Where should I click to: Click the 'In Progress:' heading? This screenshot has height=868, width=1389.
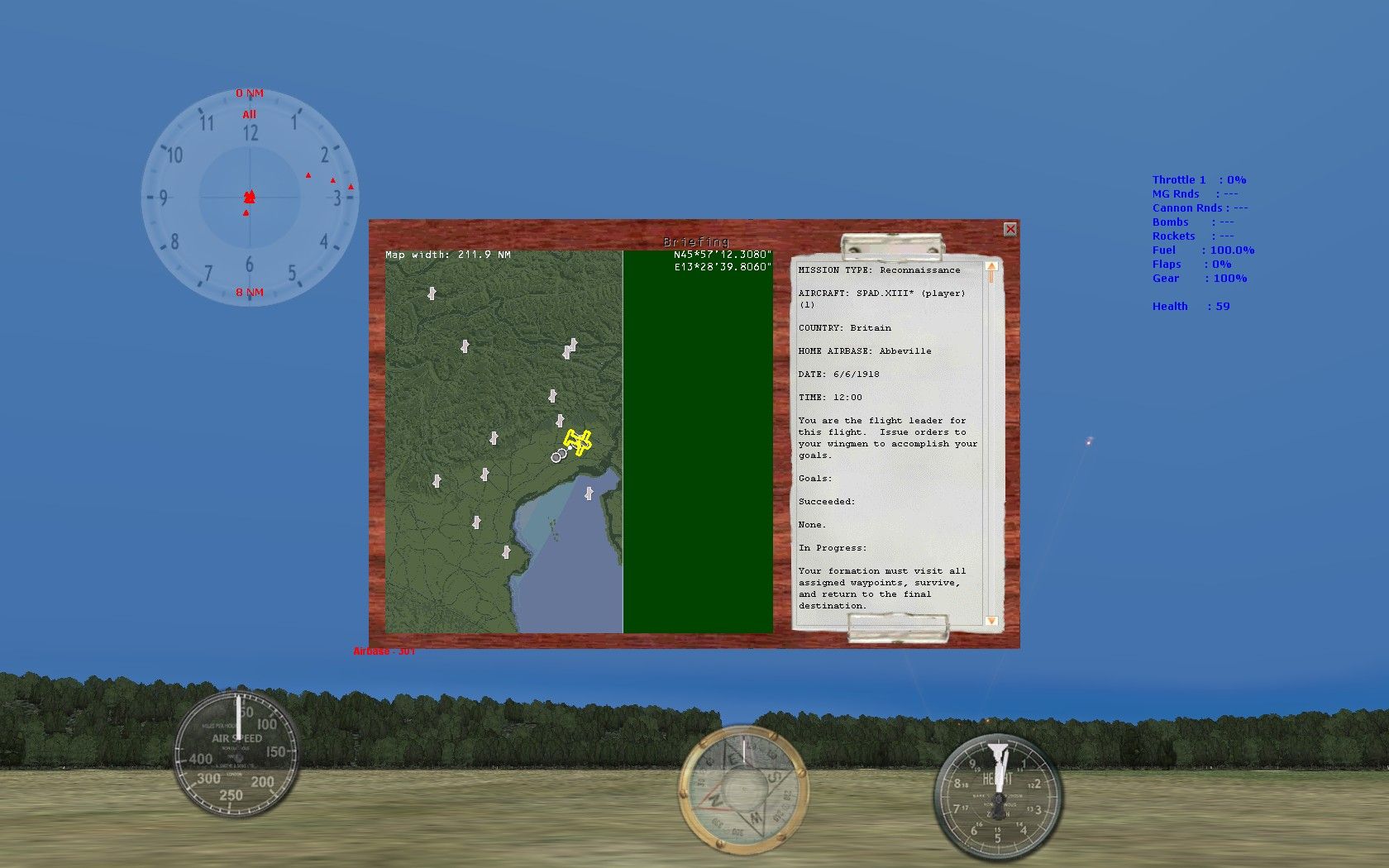pos(832,548)
